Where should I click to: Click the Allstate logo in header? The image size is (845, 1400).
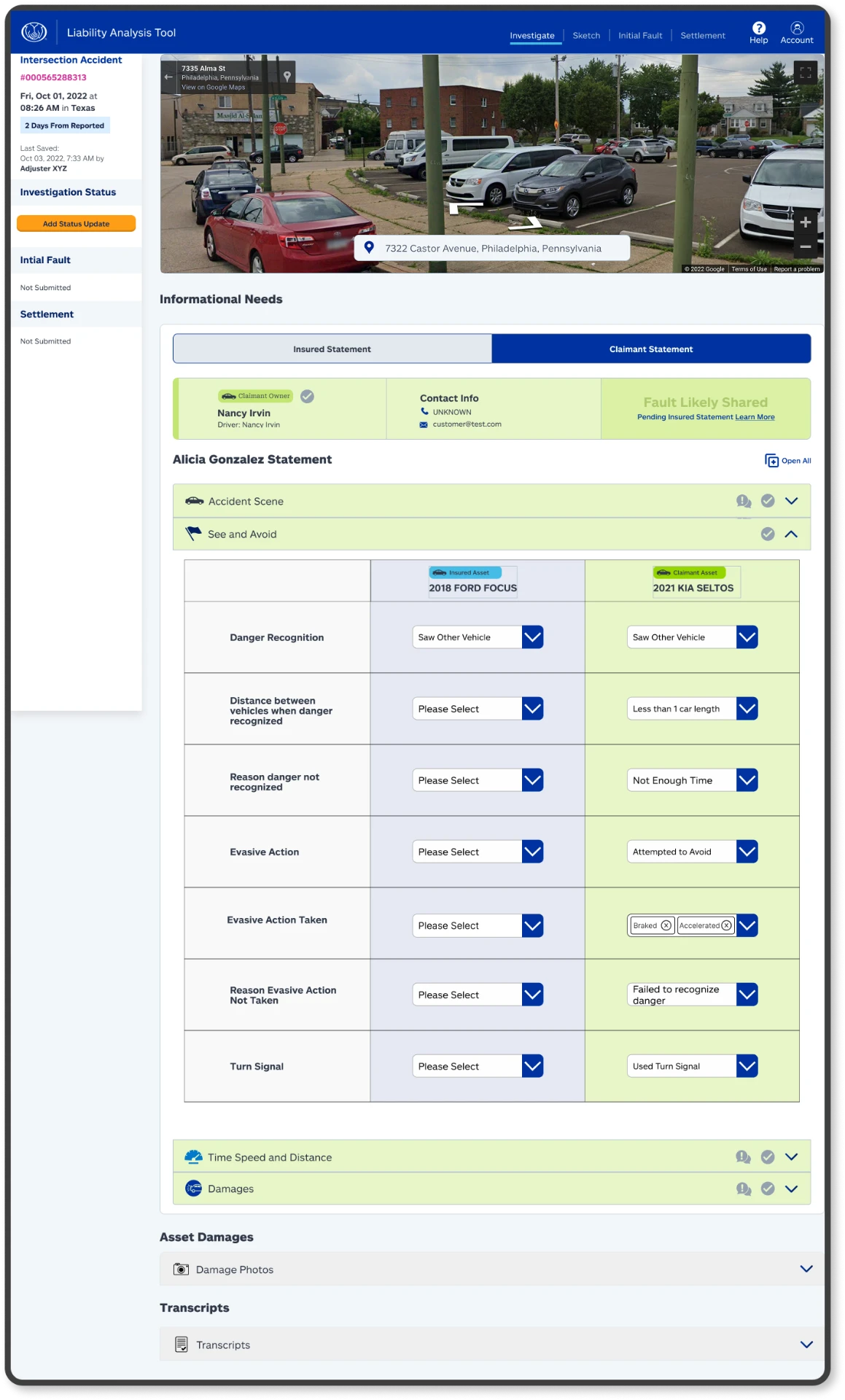(34, 32)
